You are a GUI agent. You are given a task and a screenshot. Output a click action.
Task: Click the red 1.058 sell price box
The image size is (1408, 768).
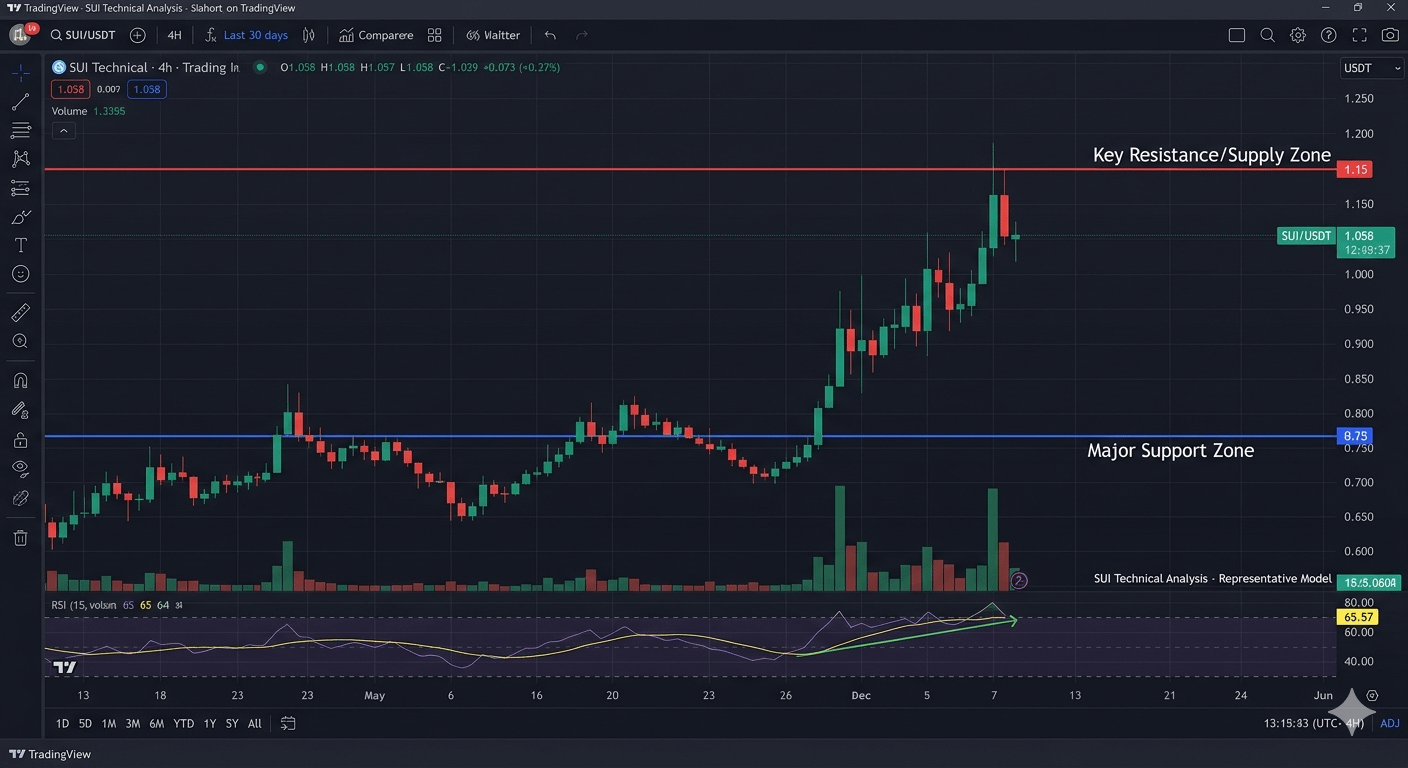pyautogui.click(x=71, y=89)
